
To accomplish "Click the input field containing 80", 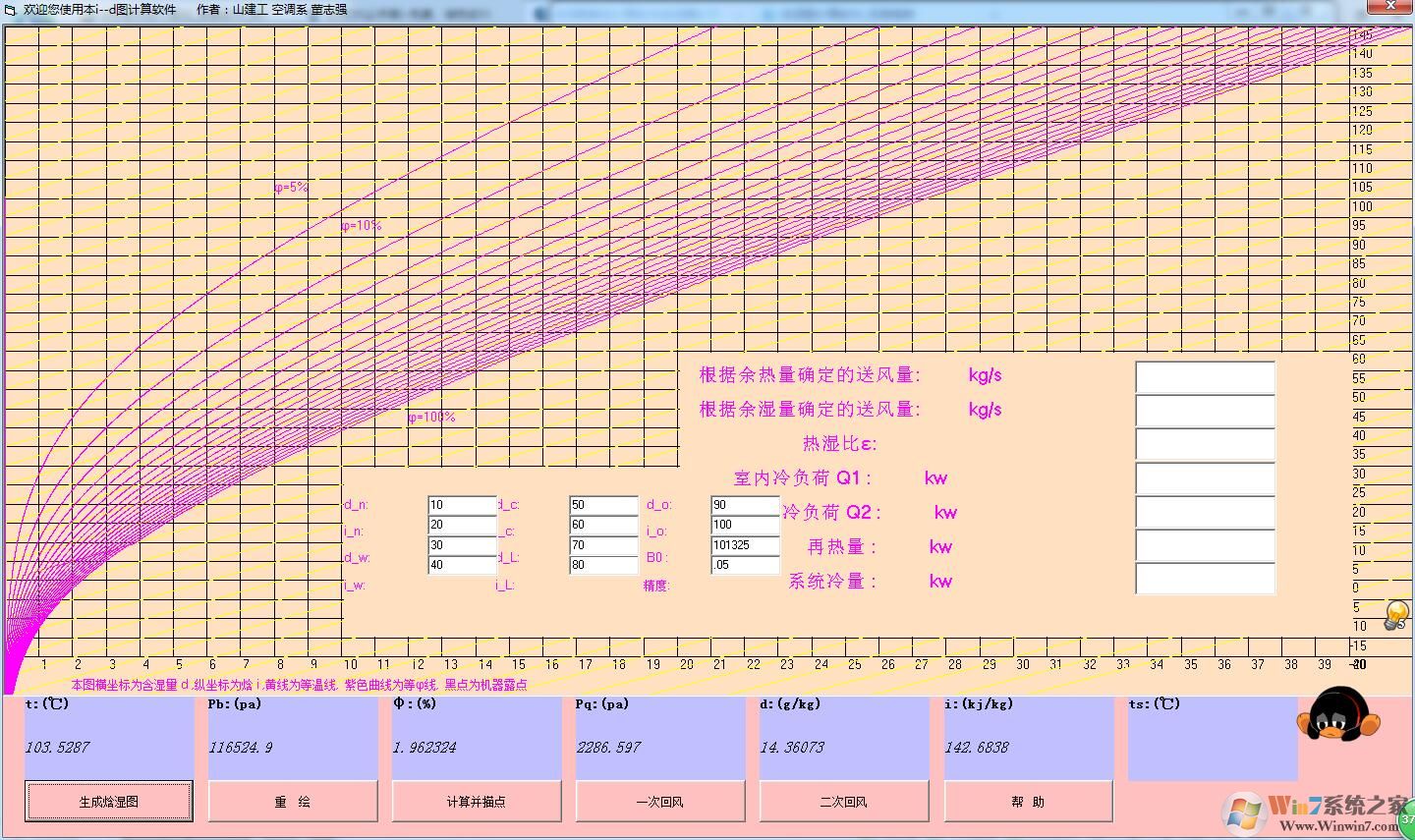I will tap(603, 565).
